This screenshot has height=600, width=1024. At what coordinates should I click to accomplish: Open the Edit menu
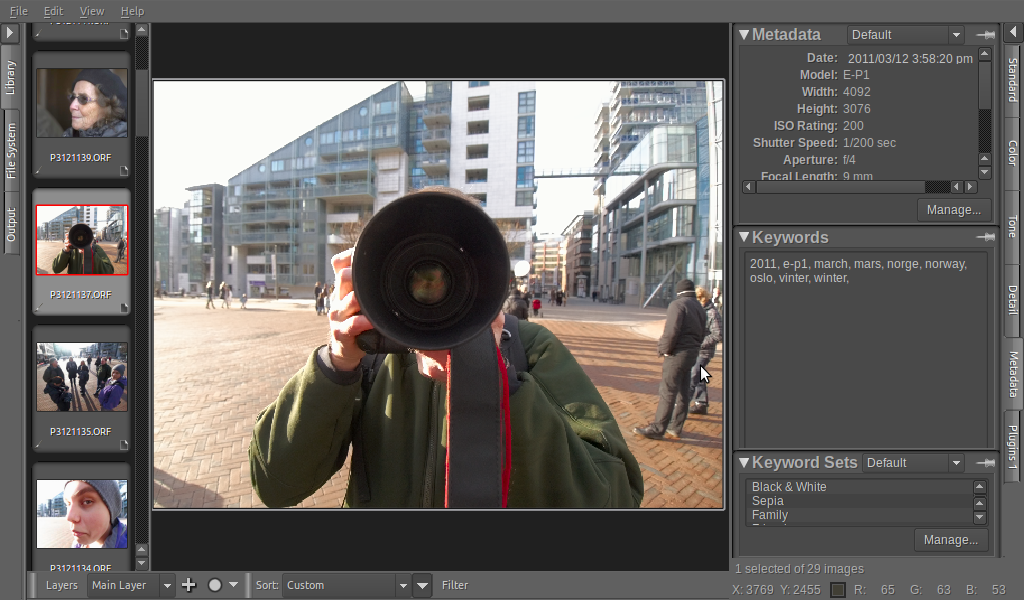coord(54,11)
